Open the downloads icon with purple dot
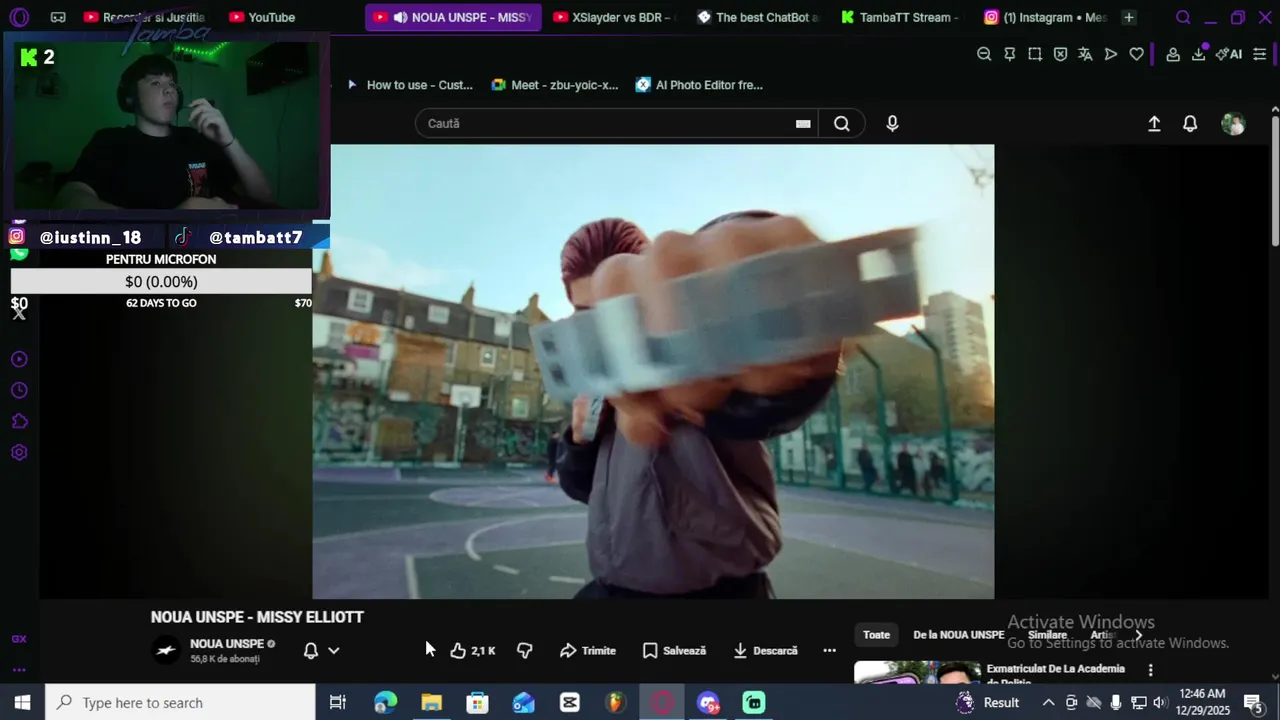Screen dimensions: 1280x720 coord(1199,53)
